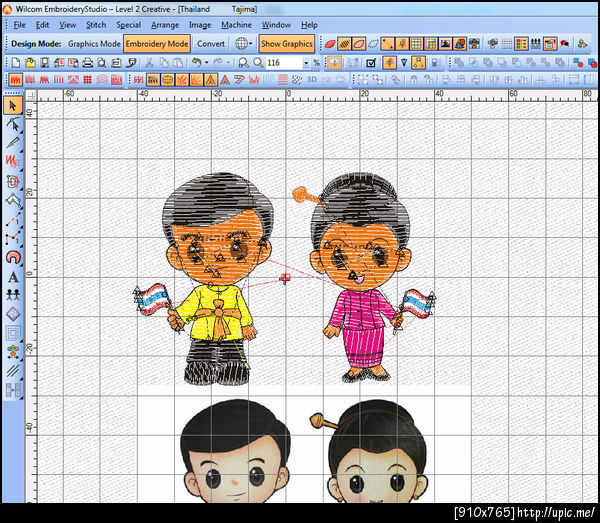
Task: Open the Arrange menu
Action: click(165, 25)
